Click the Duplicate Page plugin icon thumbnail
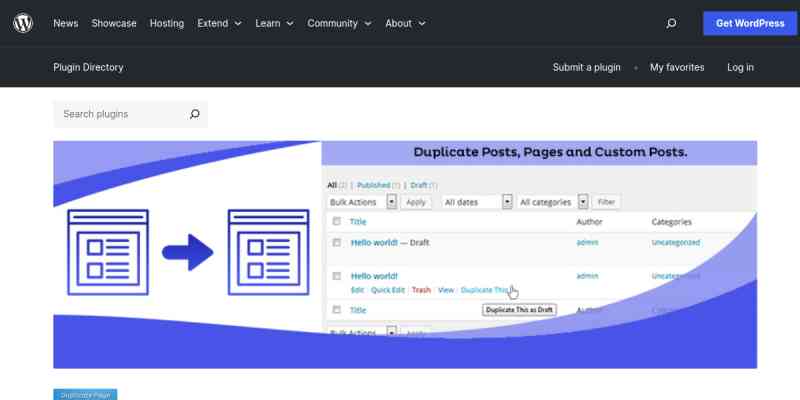 tap(85, 394)
